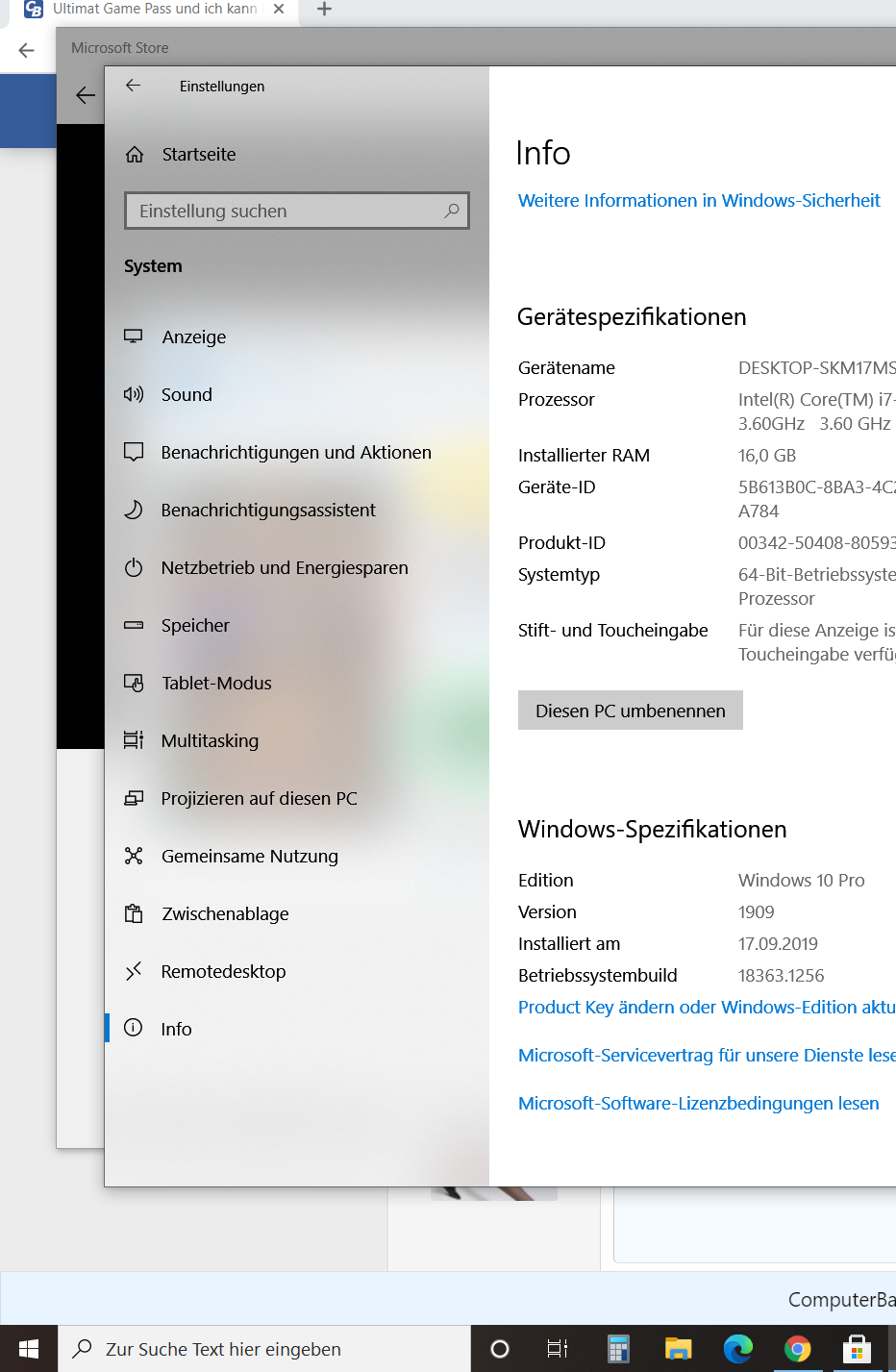
Task: Click Product Key ändern link
Action: pos(707,1007)
